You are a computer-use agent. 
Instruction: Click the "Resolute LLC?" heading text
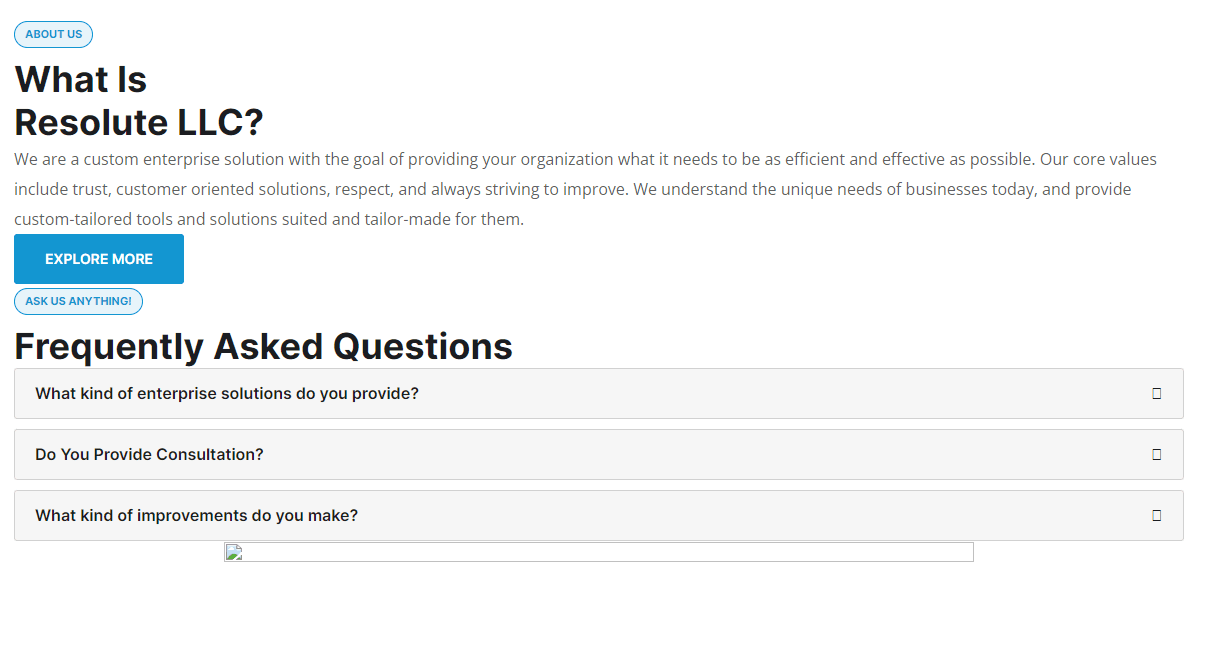coord(139,123)
